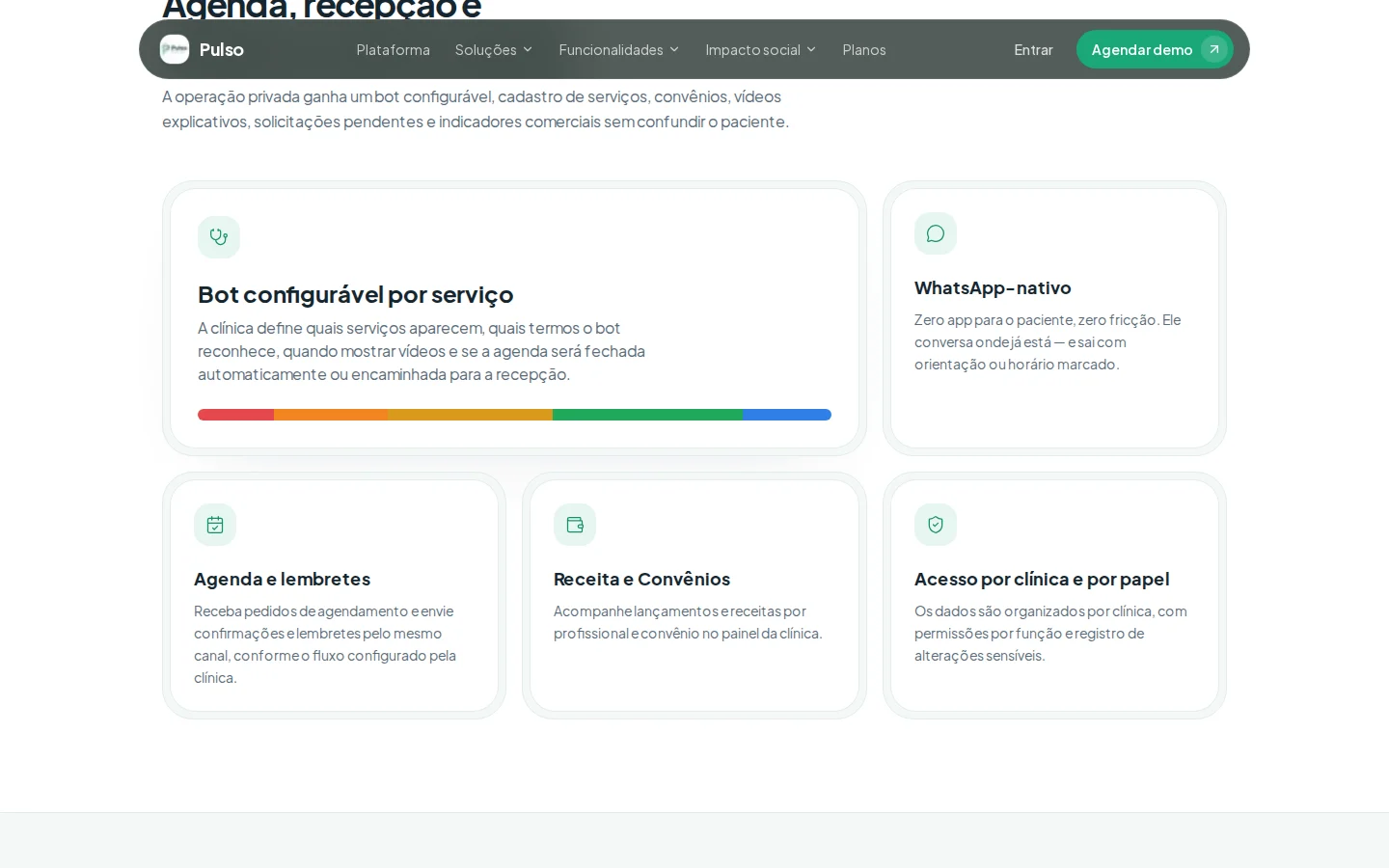The width and height of the screenshot is (1389, 868).
Task: Open the Soluções menu label
Action: pyautogui.click(x=486, y=49)
